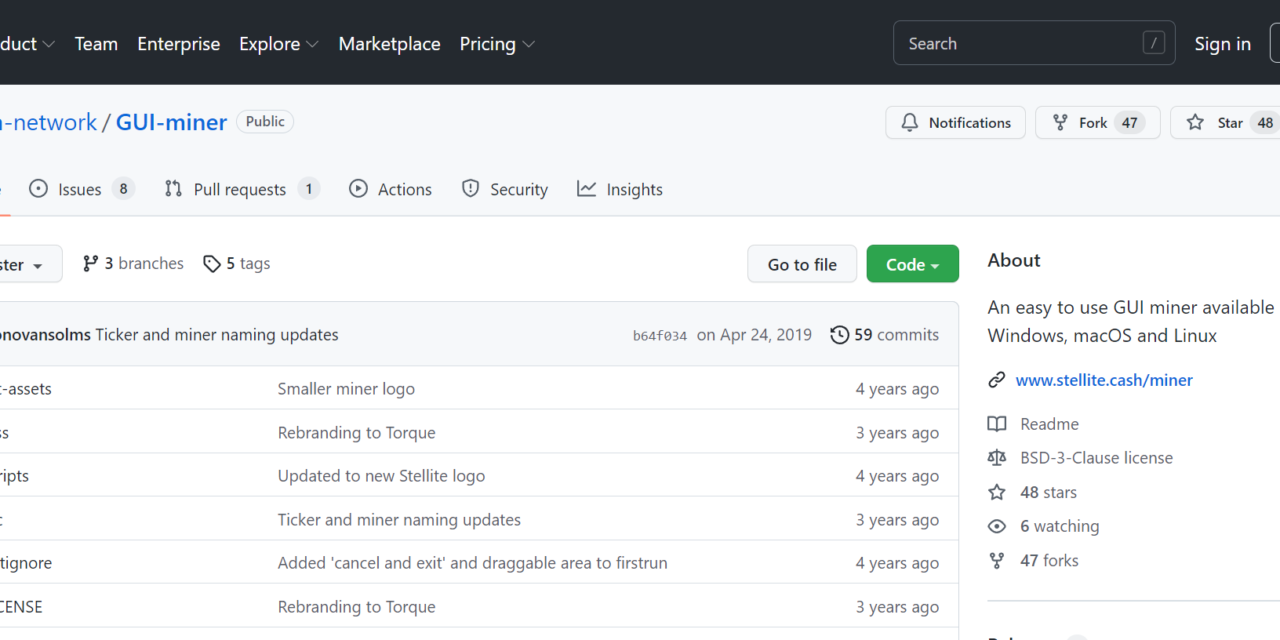1280x640 pixels.
Task: Click the link icon beside the miner website
Action: click(x=997, y=379)
